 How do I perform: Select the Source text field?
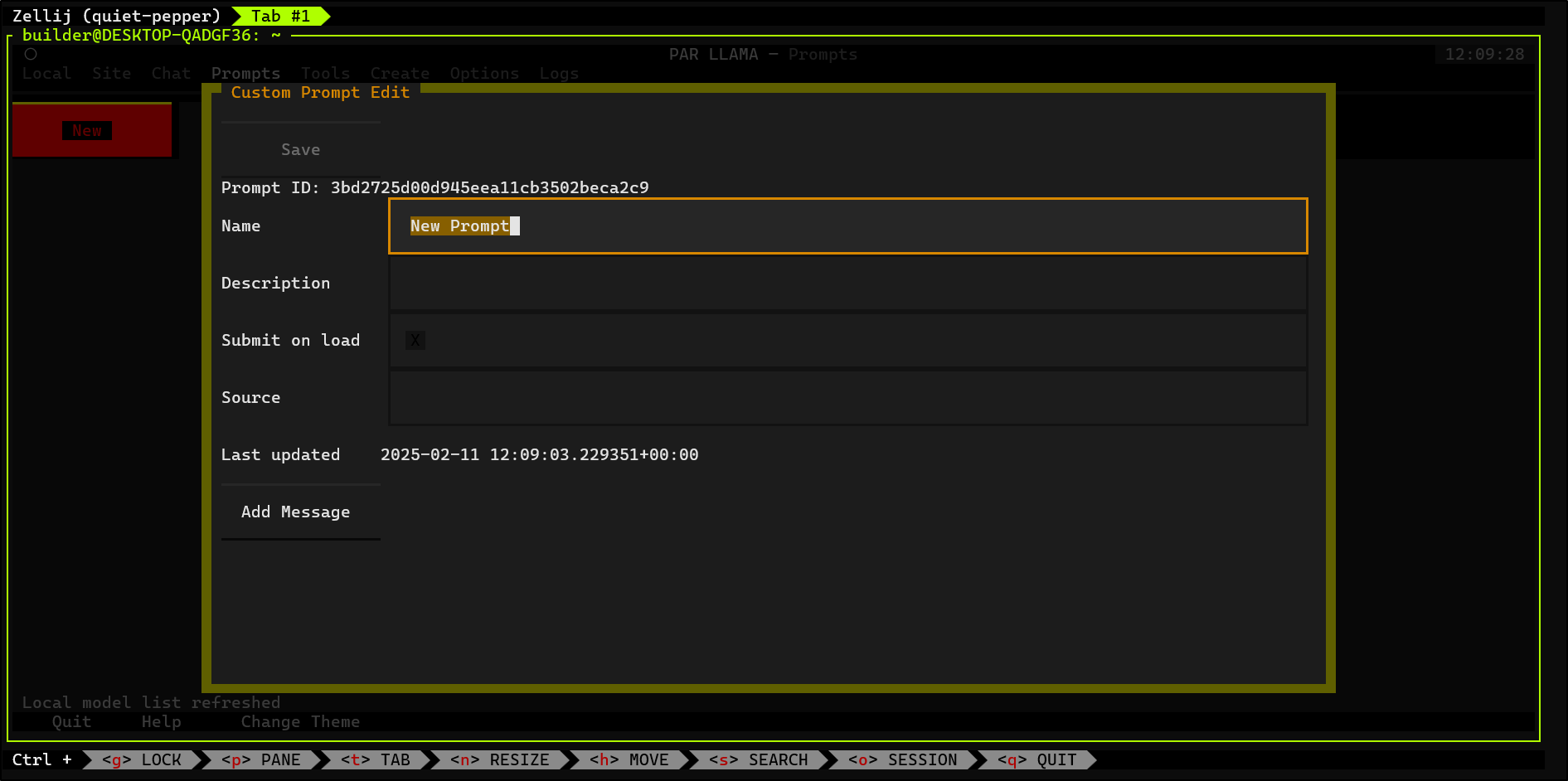pos(847,398)
